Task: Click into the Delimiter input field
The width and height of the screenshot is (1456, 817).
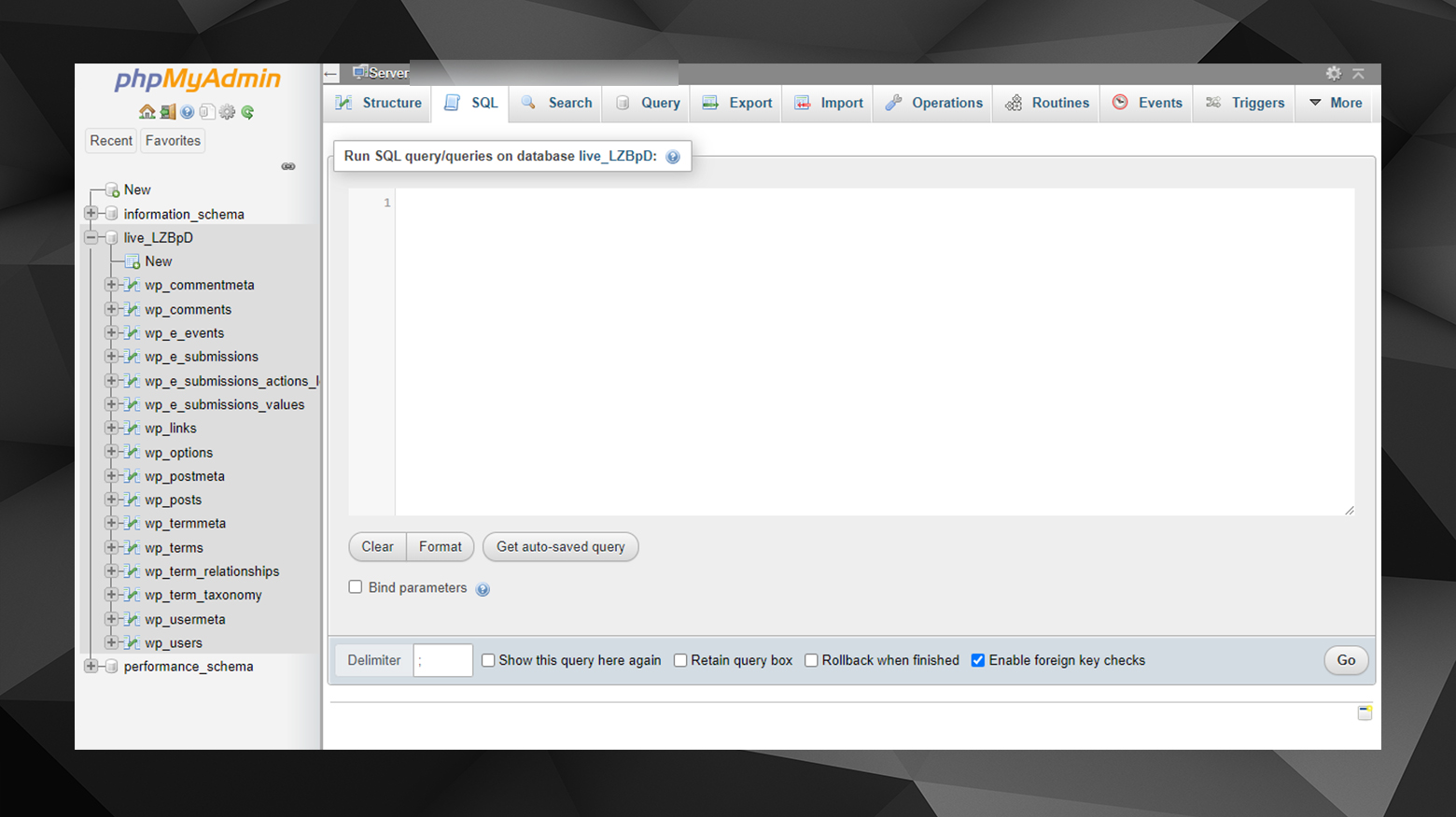Action: (x=443, y=660)
